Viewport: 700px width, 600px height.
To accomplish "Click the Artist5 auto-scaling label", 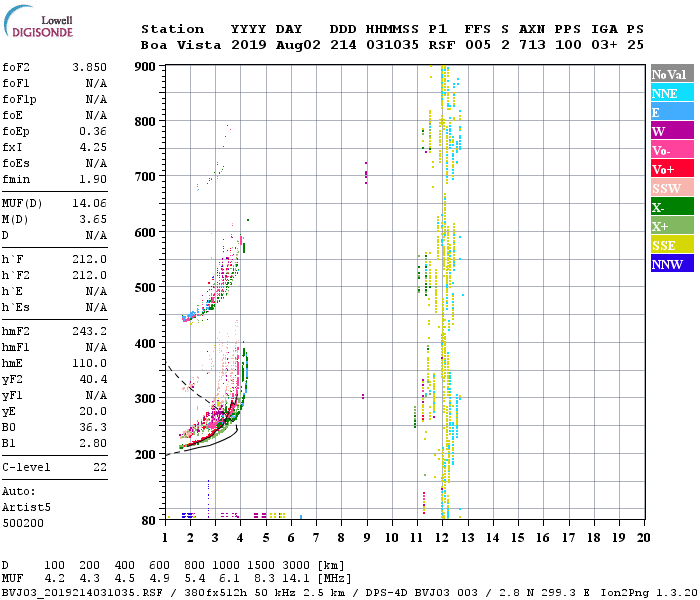I will click(27, 507).
